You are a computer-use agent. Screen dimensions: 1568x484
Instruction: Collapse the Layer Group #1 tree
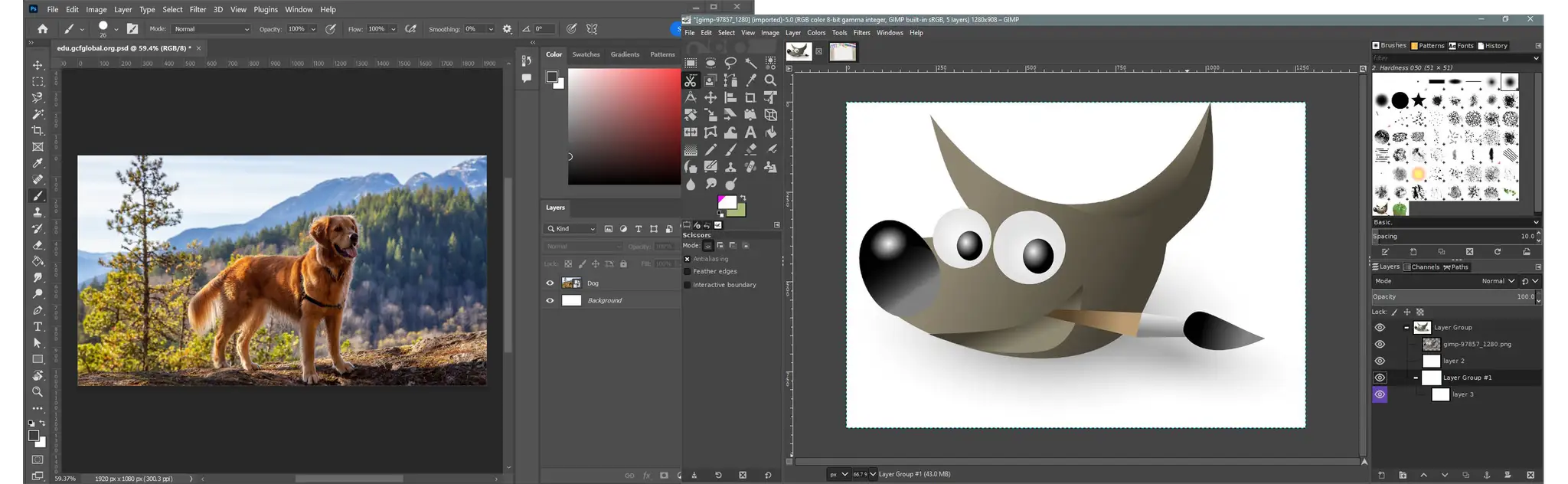tap(1416, 378)
